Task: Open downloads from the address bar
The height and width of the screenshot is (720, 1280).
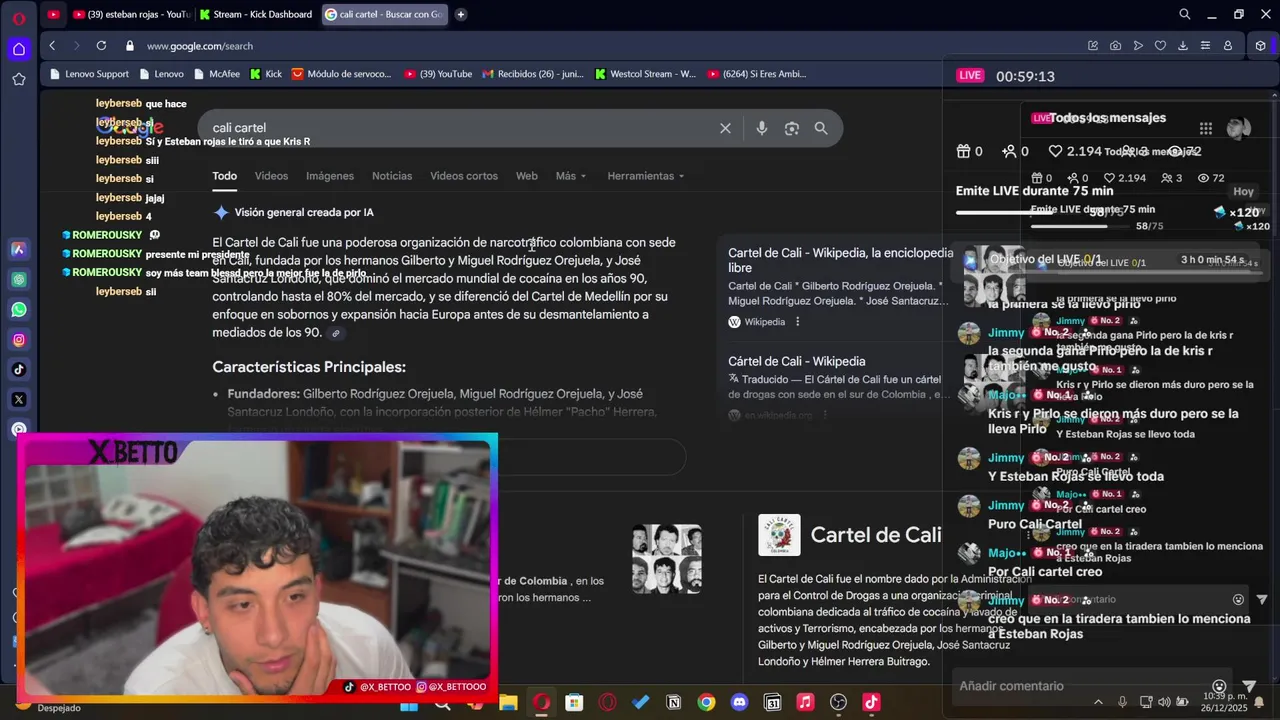Action: (x=1183, y=46)
